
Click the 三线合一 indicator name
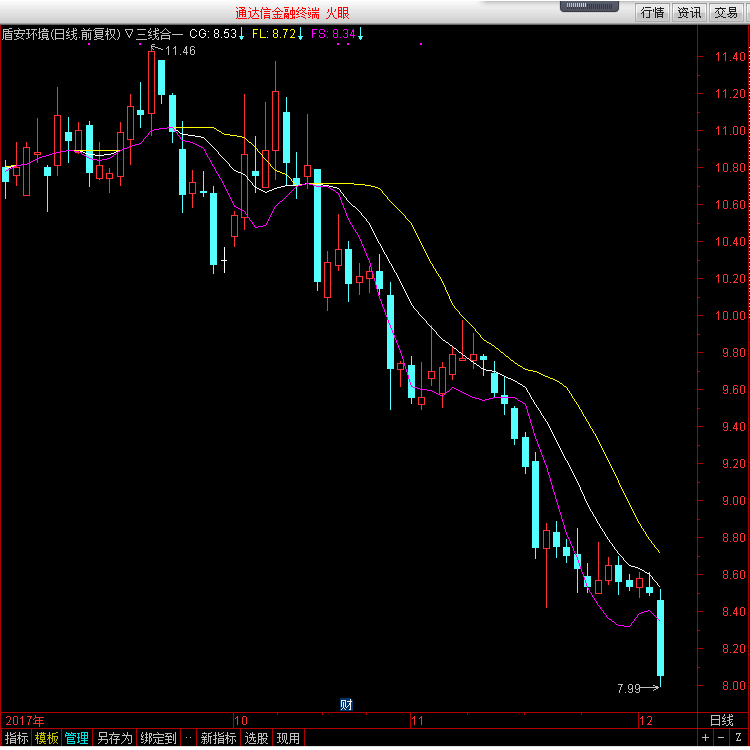[160, 34]
